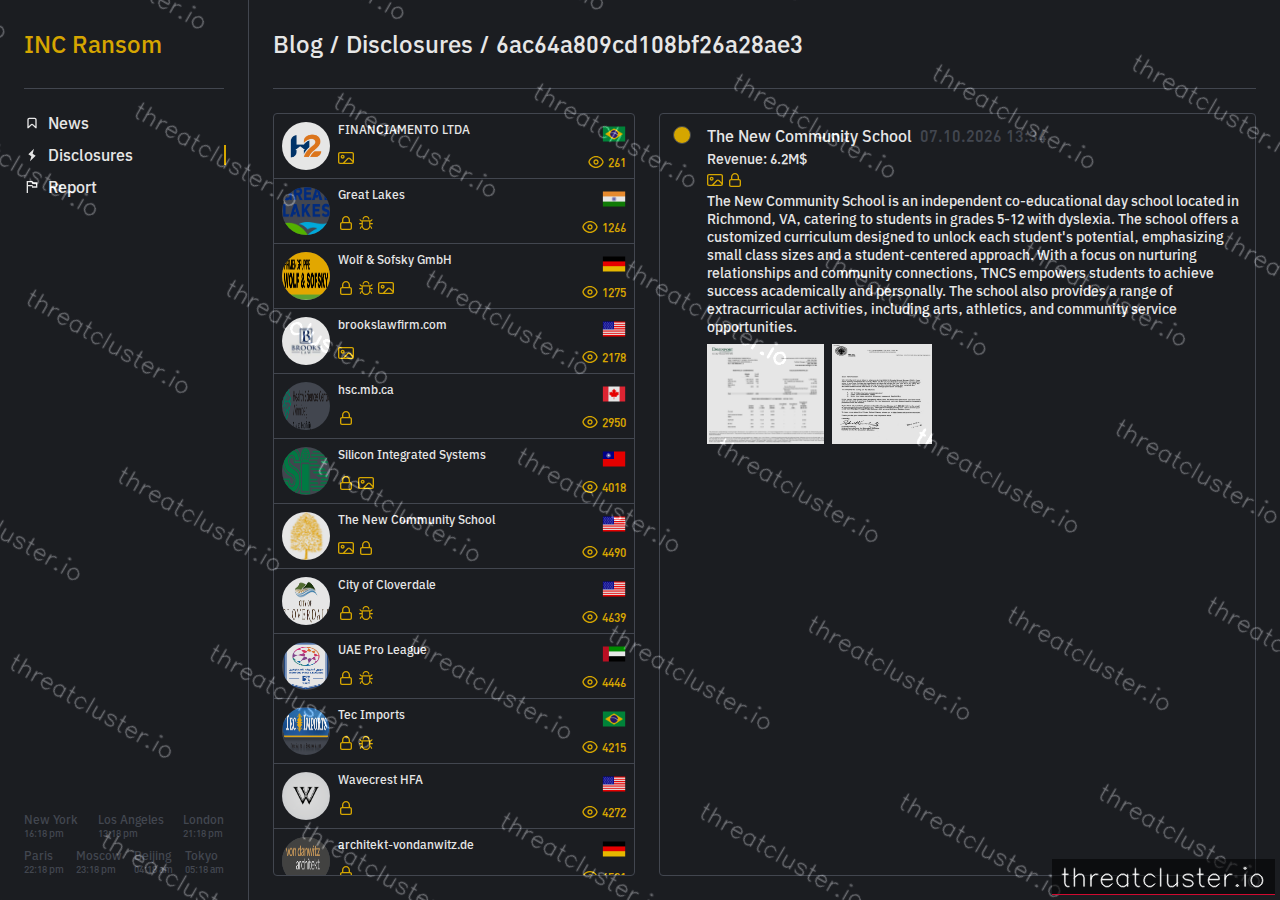Image resolution: width=1280 pixels, height=900 pixels.
Task: Click the lock icon in Great Lakes row
Action: point(346,223)
